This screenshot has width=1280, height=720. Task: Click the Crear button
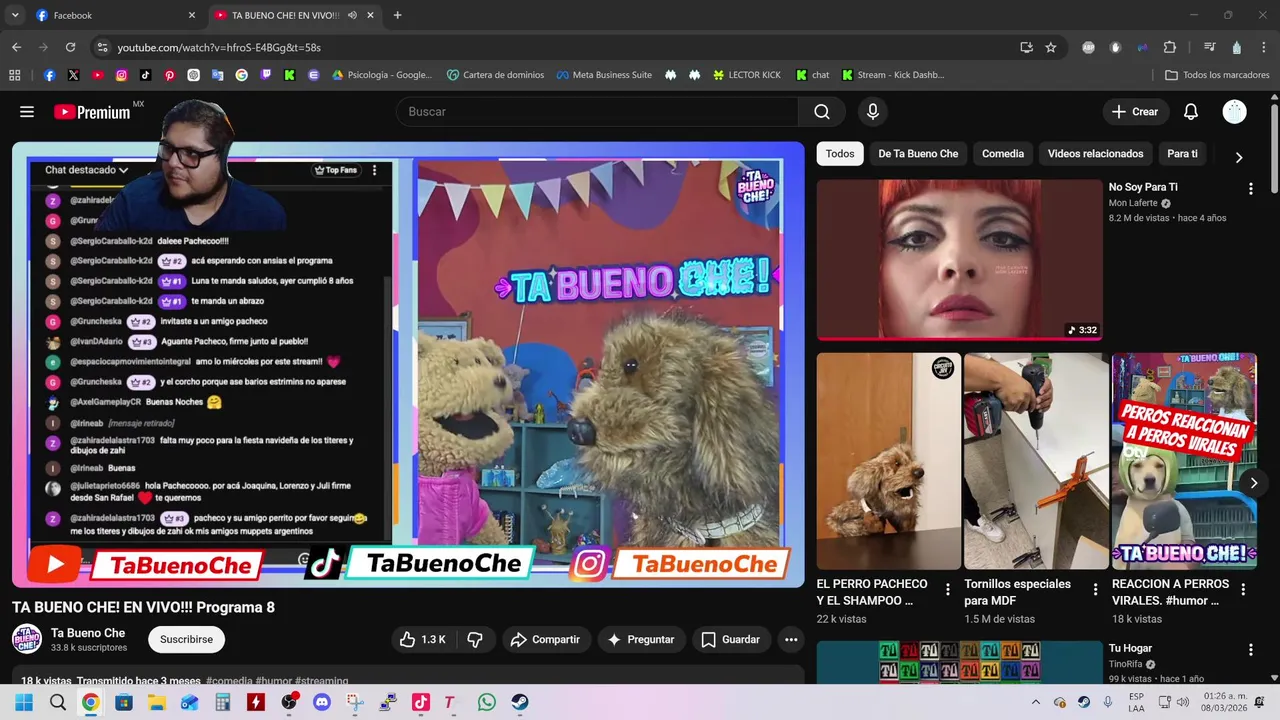1135,112
